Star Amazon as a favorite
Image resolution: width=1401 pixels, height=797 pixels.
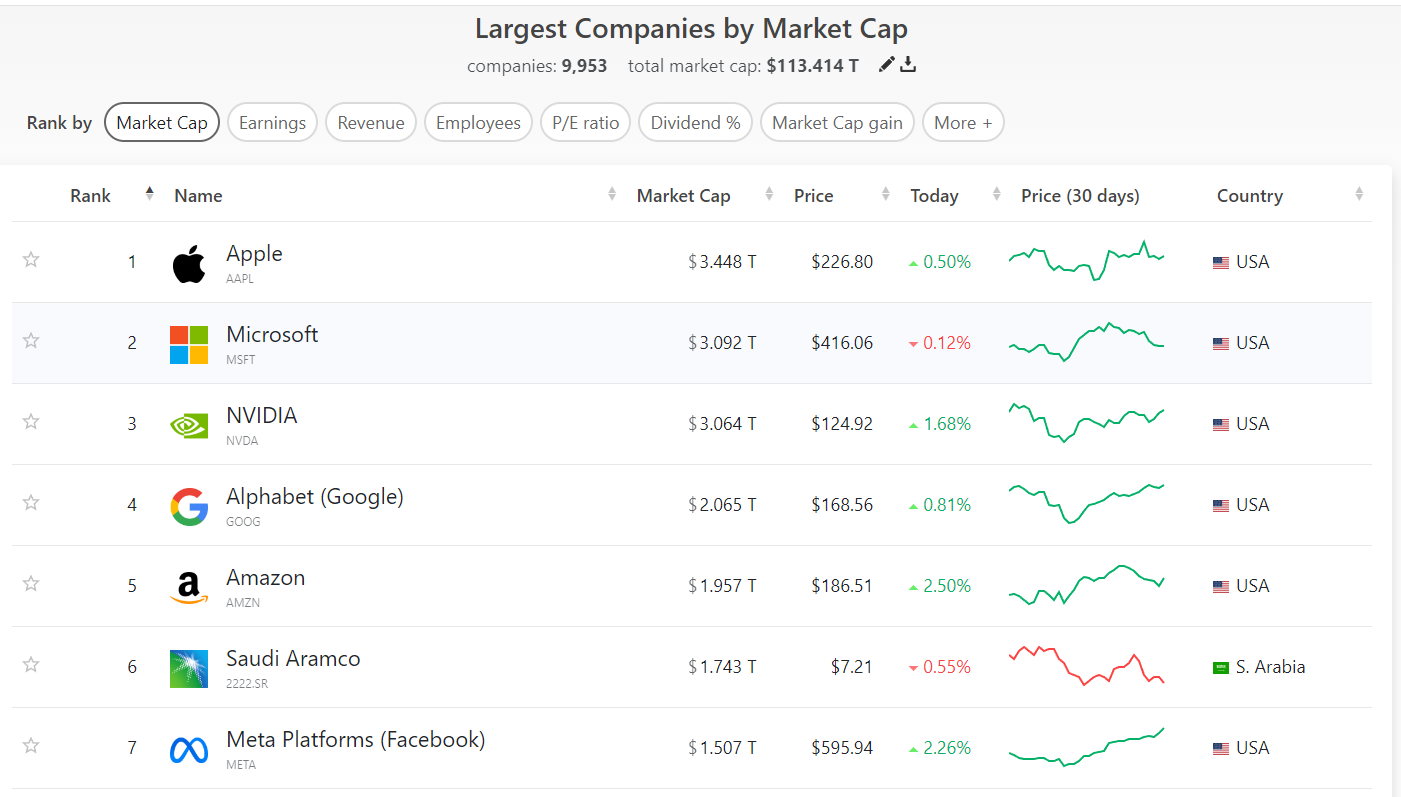pyautogui.click(x=31, y=584)
